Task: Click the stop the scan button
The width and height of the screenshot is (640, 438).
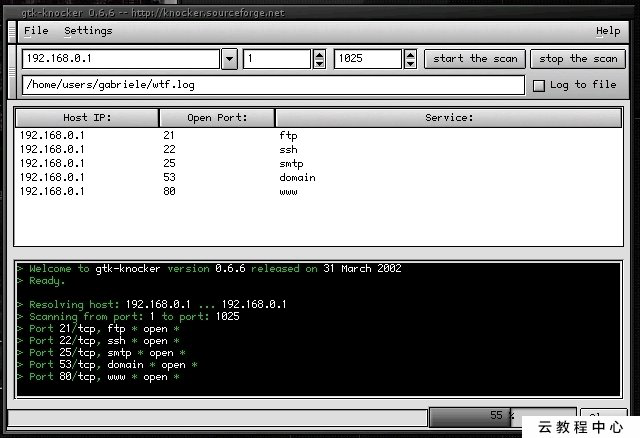Action: [x=578, y=59]
